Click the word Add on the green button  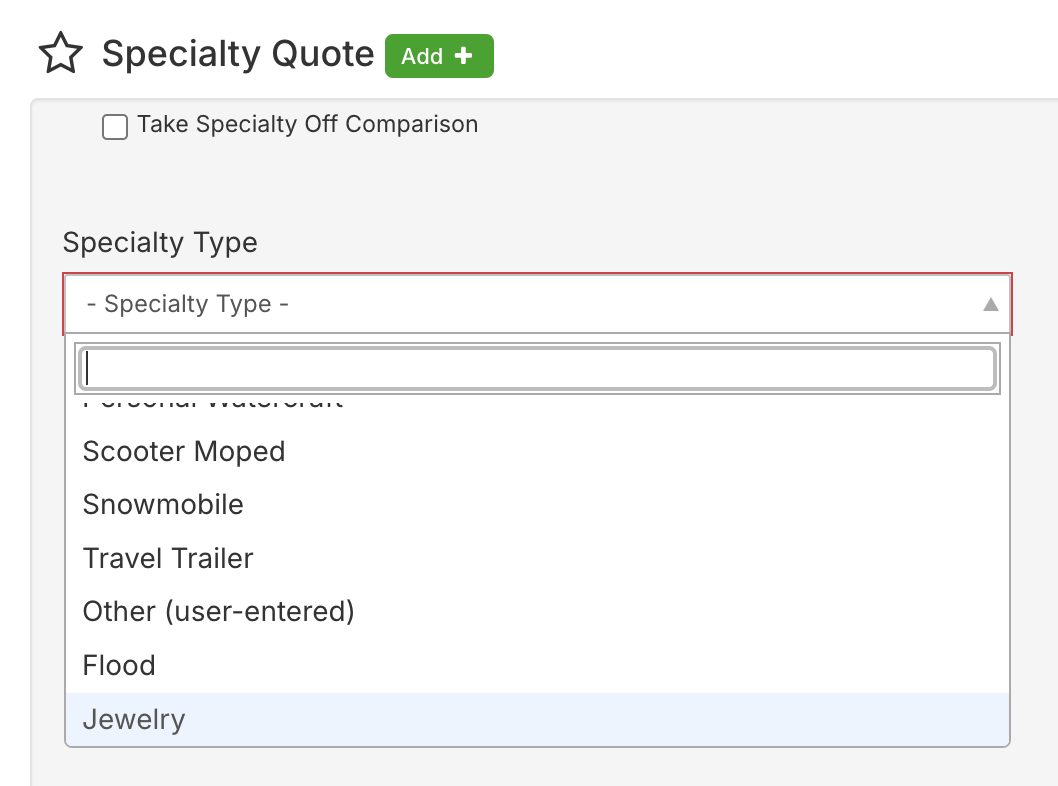point(422,56)
